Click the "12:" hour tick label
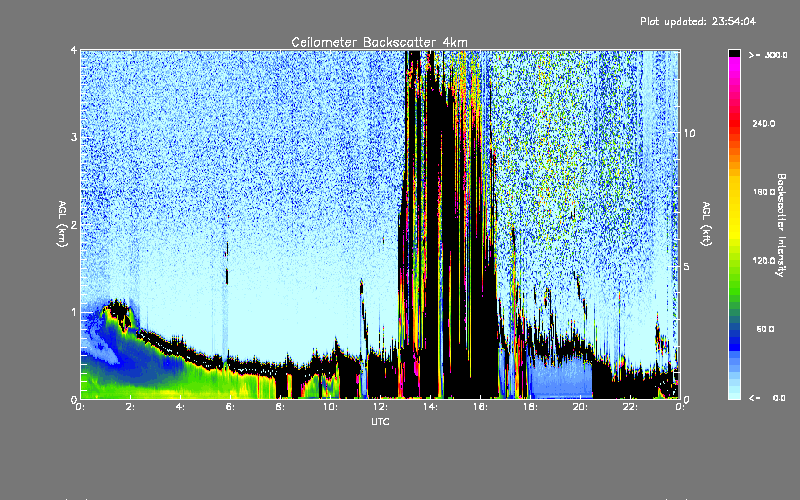The height and width of the screenshot is (500, 800). [x=380, y=407]
